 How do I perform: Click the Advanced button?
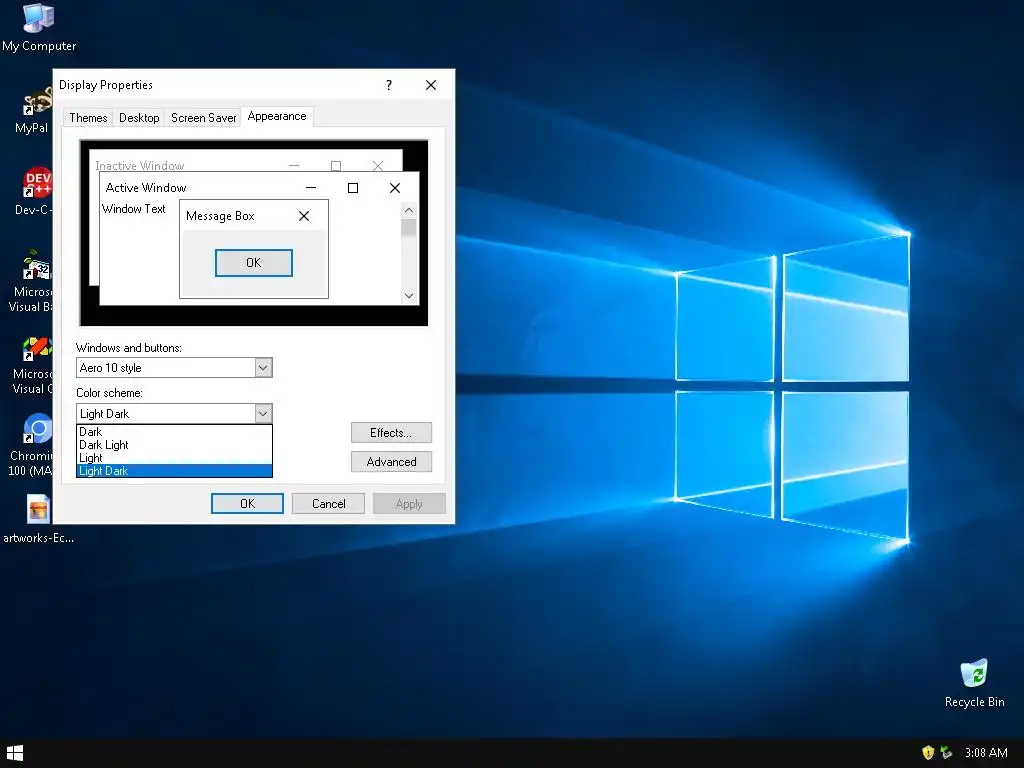pos(391,462)
